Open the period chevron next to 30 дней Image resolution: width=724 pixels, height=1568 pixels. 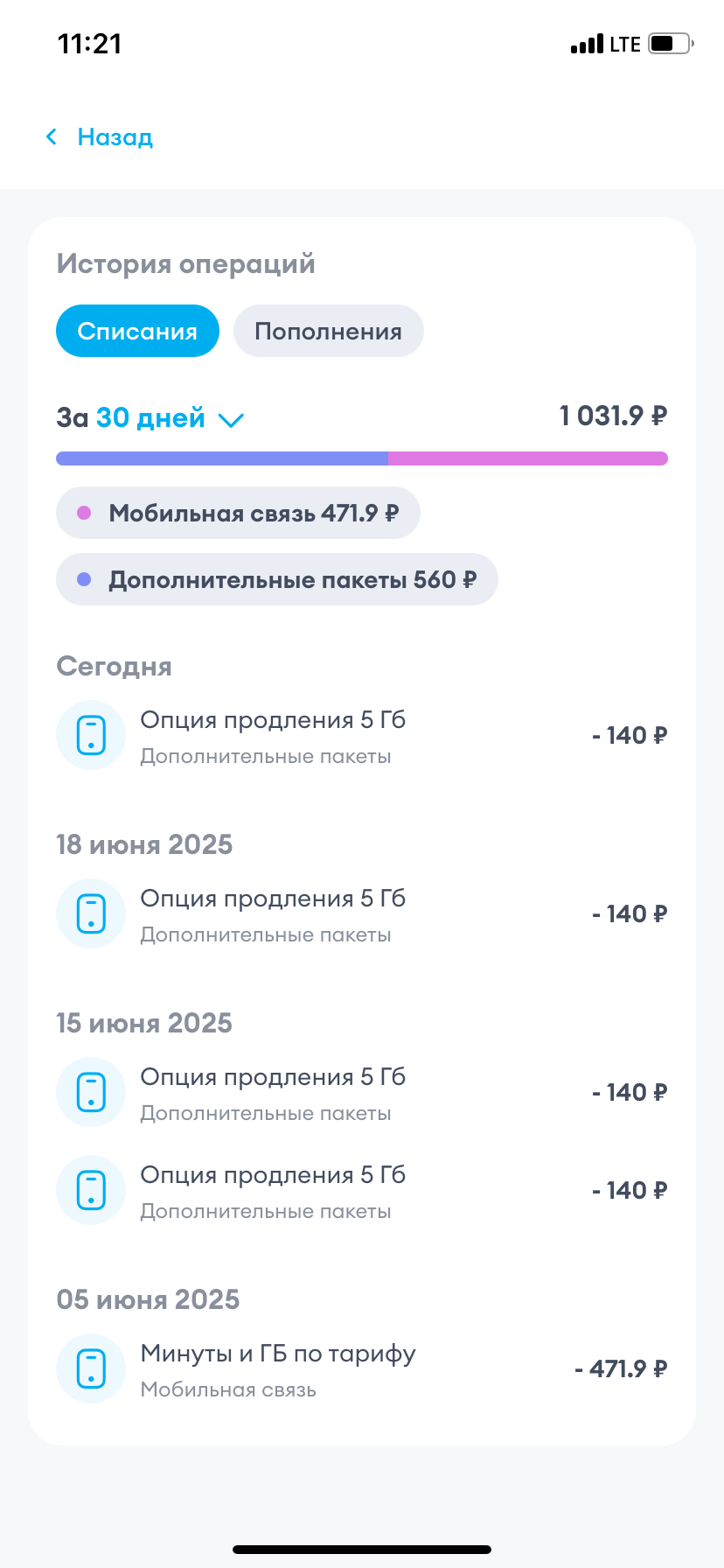pyautogui.click(x=231, y=420)
